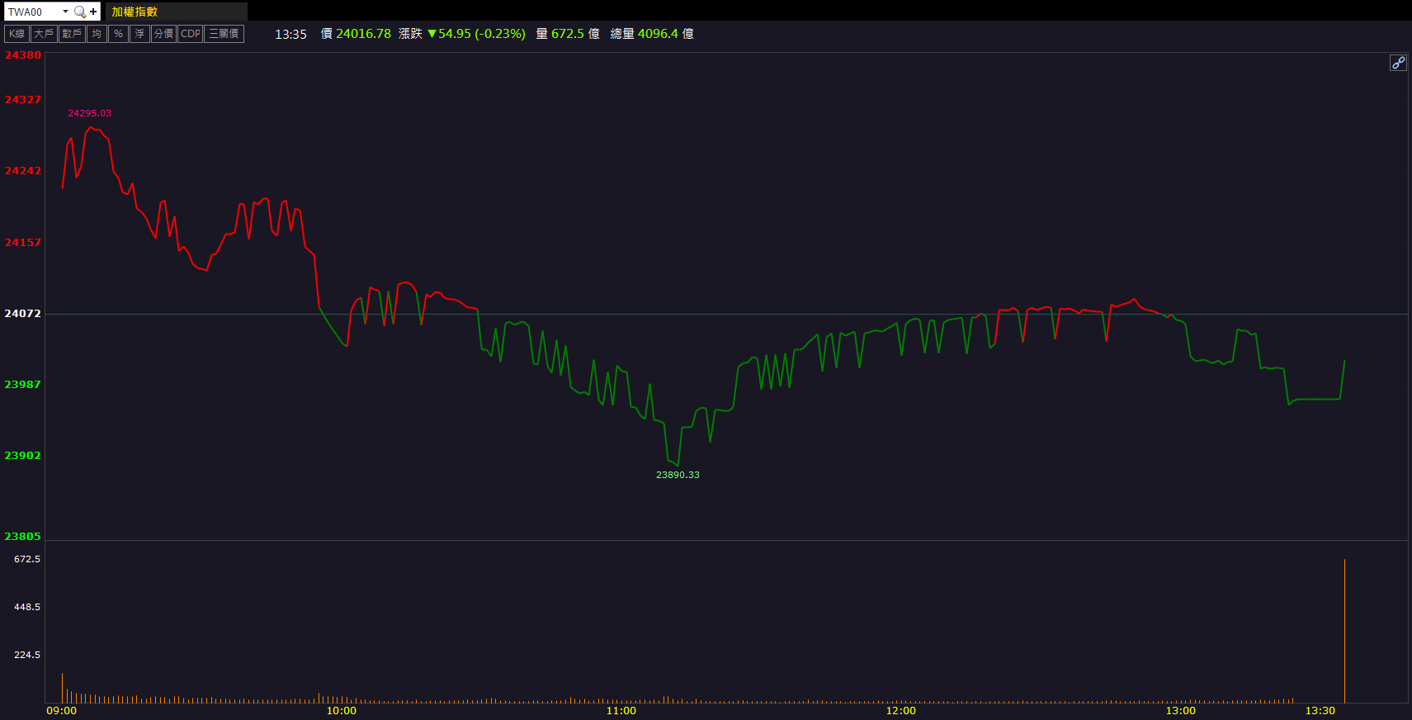Viewport: 1412px width, 720px height.
Task: Toggle the CDP indicator button
Action: 190,34
